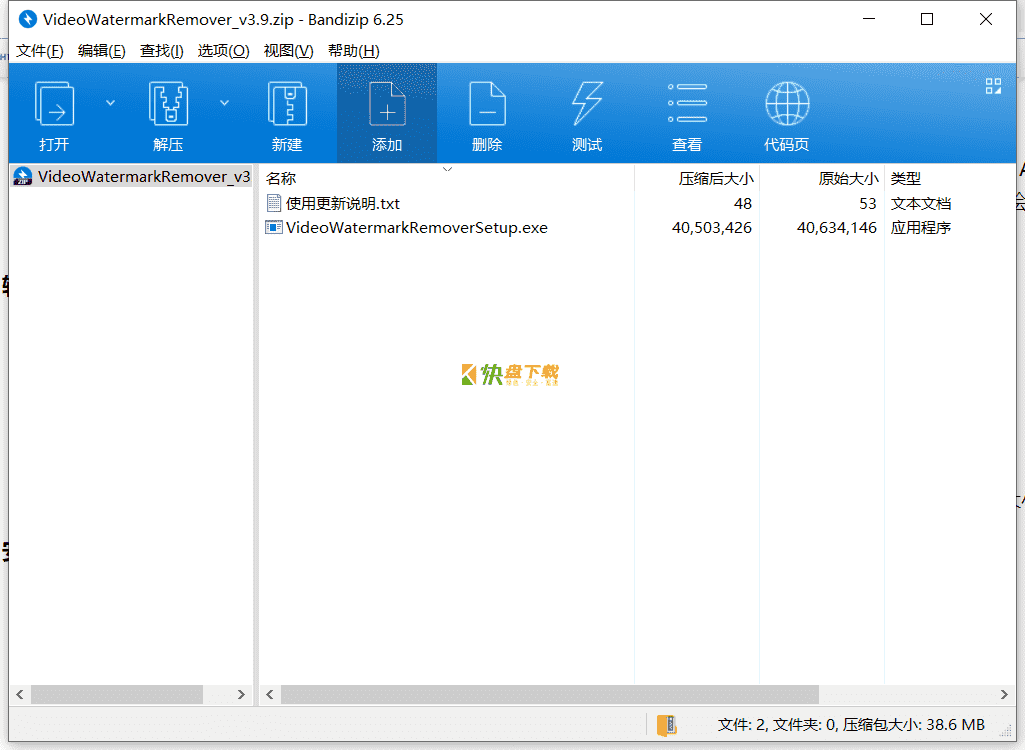
Task: Click the text document icon of 使用更新说明.txt
Action: [x=274, y=203]
